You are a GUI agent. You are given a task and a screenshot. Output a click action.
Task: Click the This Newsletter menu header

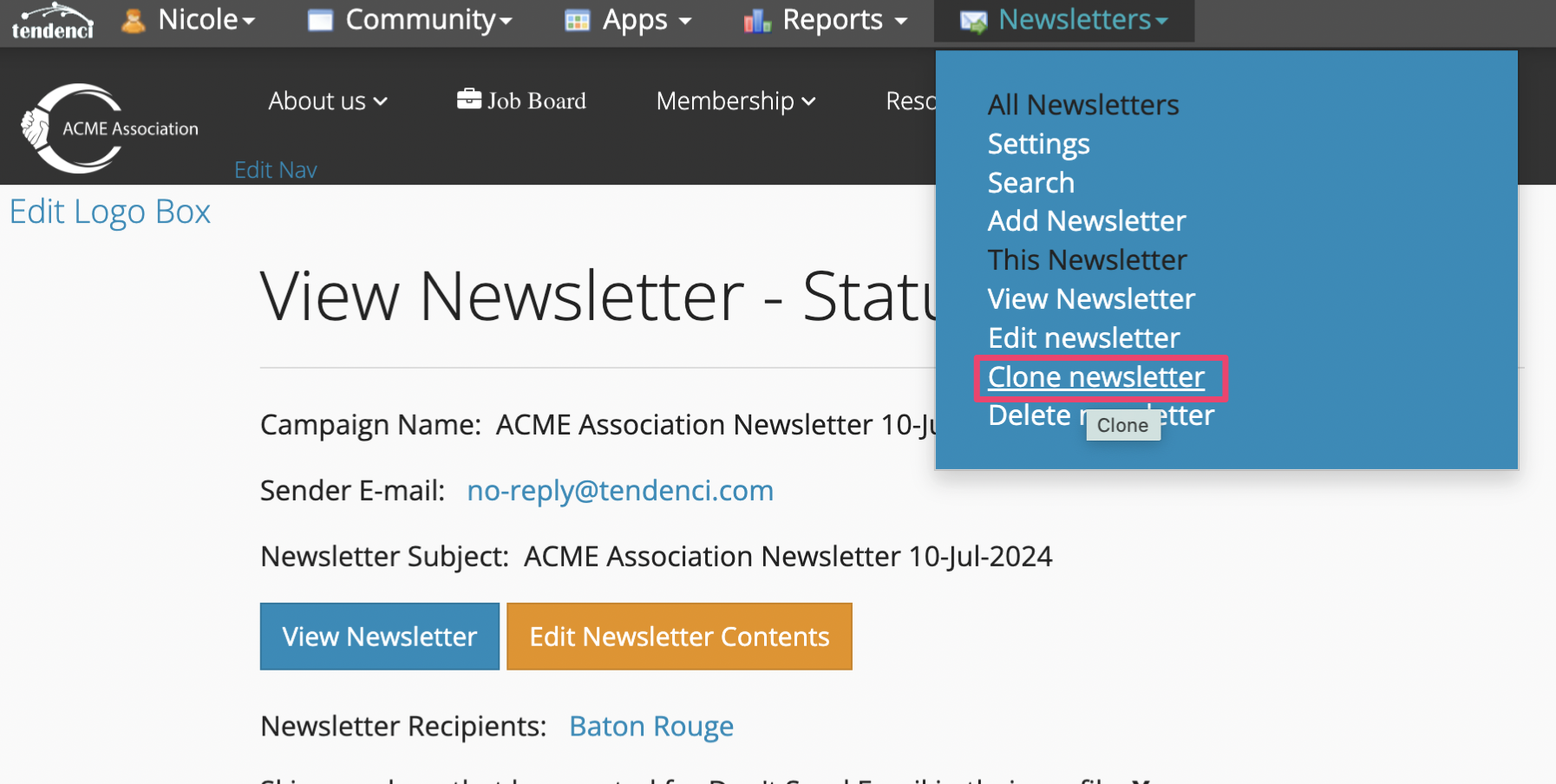click(1088, 260)
